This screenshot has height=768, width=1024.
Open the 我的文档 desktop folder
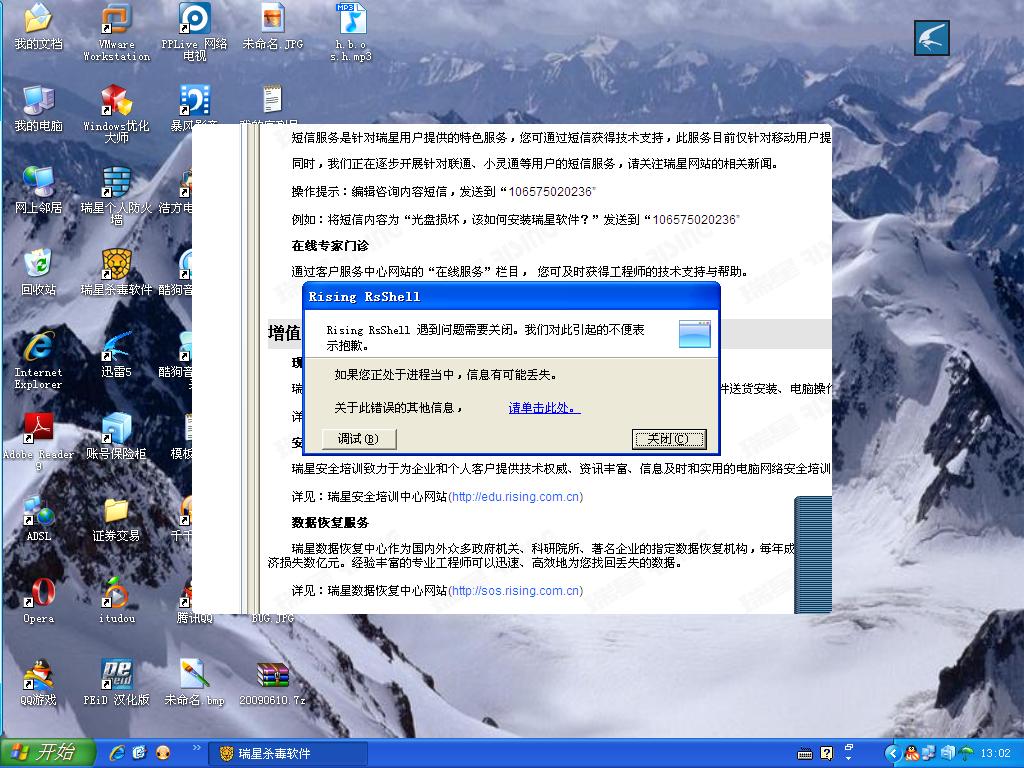click(x=39, y=27)
